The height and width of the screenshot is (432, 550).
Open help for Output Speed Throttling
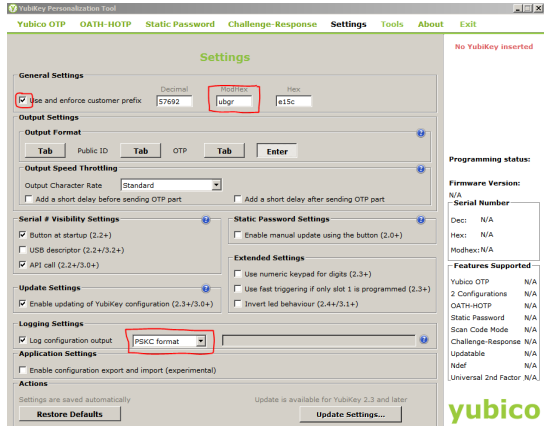(x=421, y=169)
